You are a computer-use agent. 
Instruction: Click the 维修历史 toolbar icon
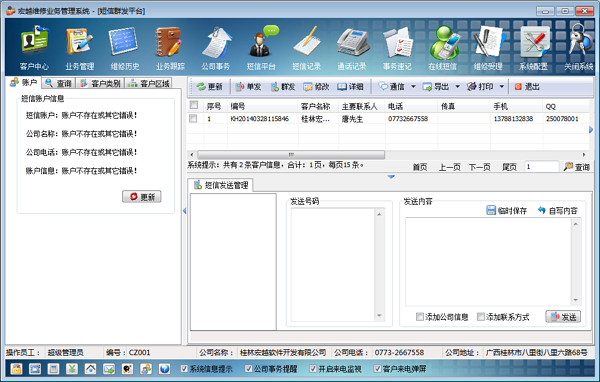[x=124, y=42]
